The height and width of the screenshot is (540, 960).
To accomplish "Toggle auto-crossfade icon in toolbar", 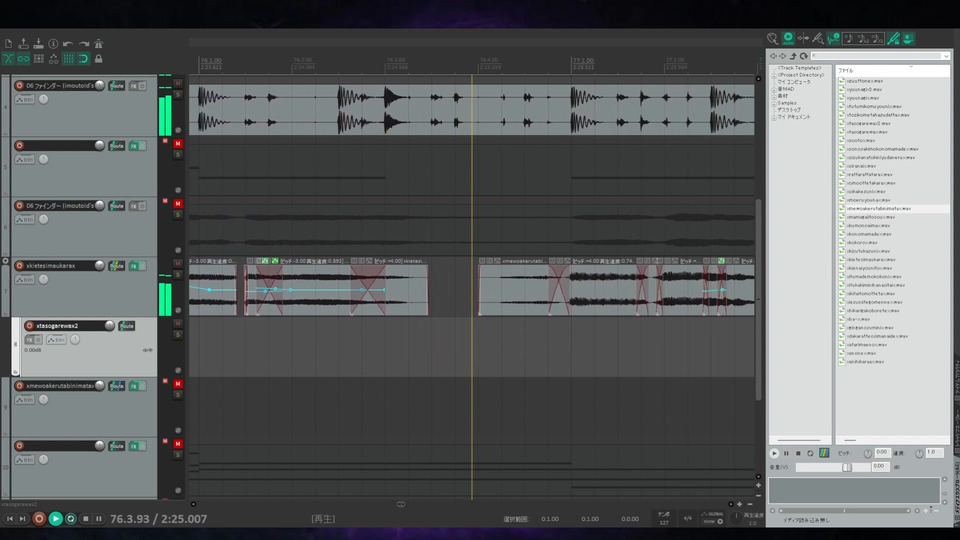I will pos(8,59).
